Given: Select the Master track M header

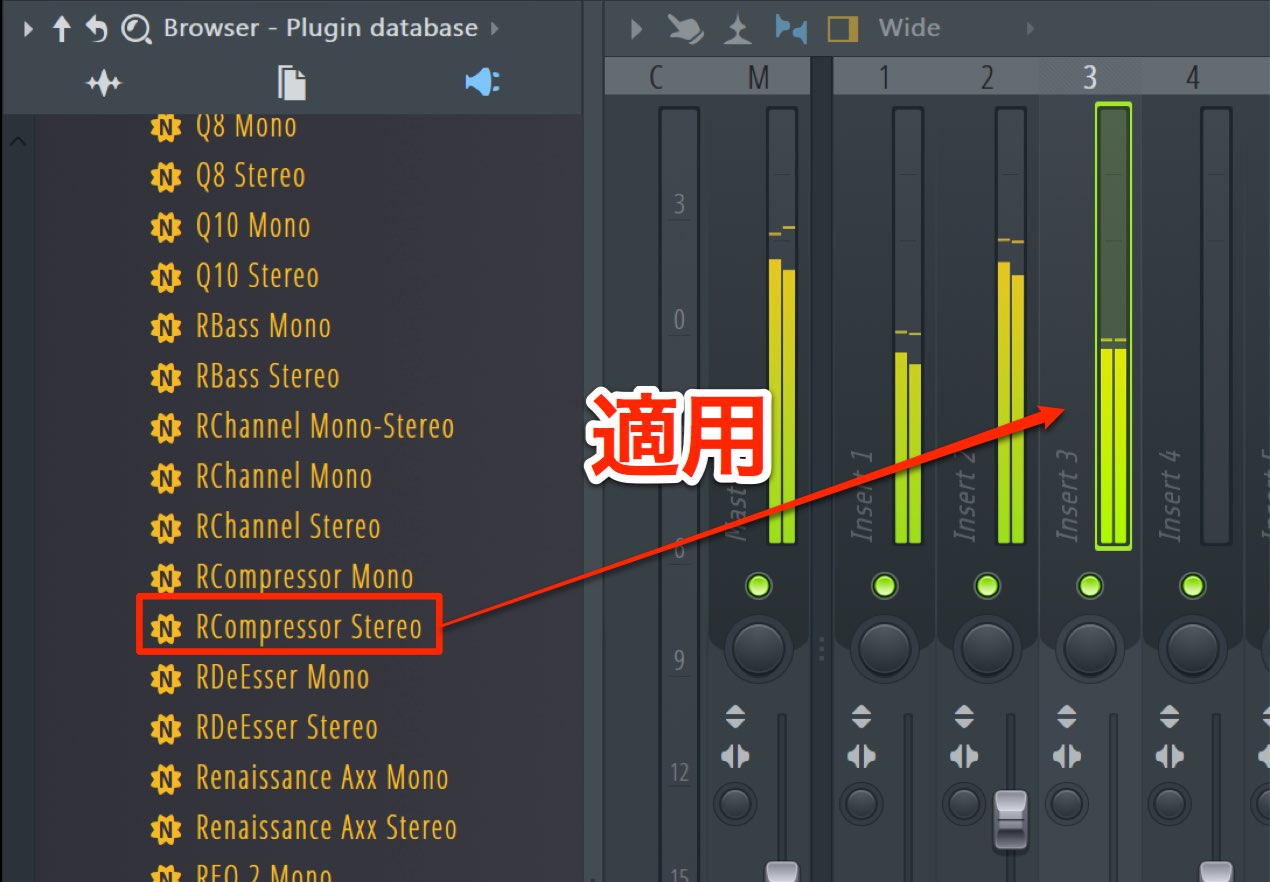Looking at the screenshot, I should pos(758,76).
